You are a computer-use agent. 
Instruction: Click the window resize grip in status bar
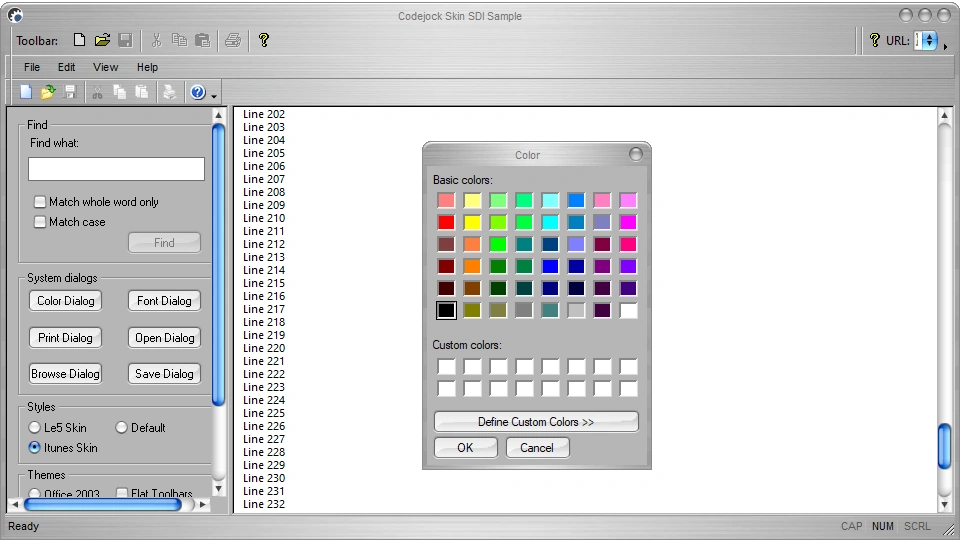click(x=950, y=529)
